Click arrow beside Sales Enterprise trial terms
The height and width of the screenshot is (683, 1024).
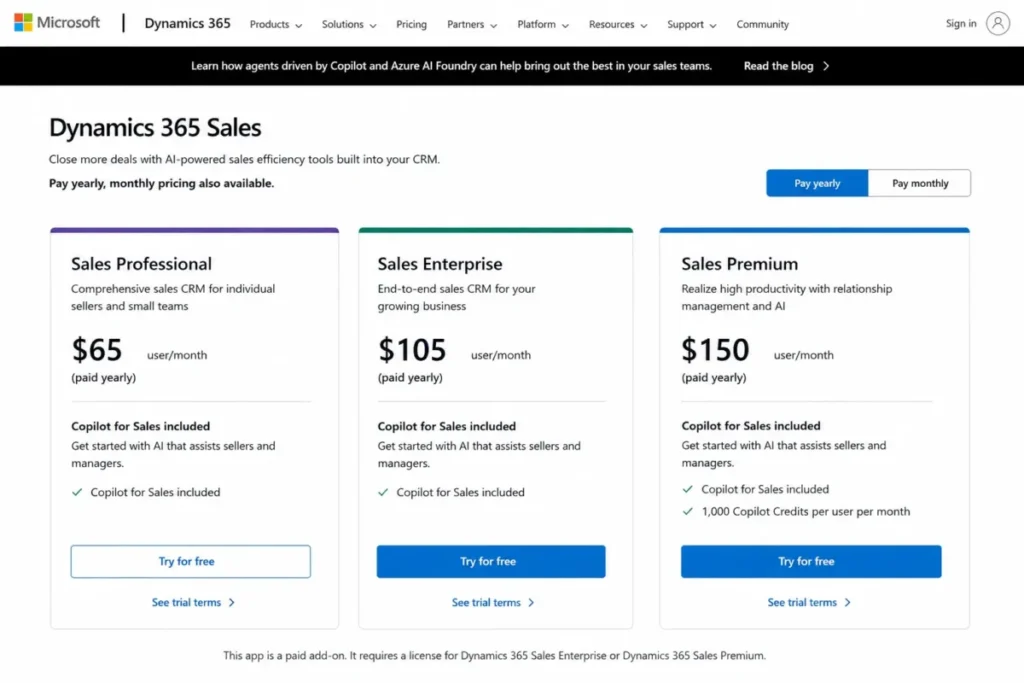[532, 603]
